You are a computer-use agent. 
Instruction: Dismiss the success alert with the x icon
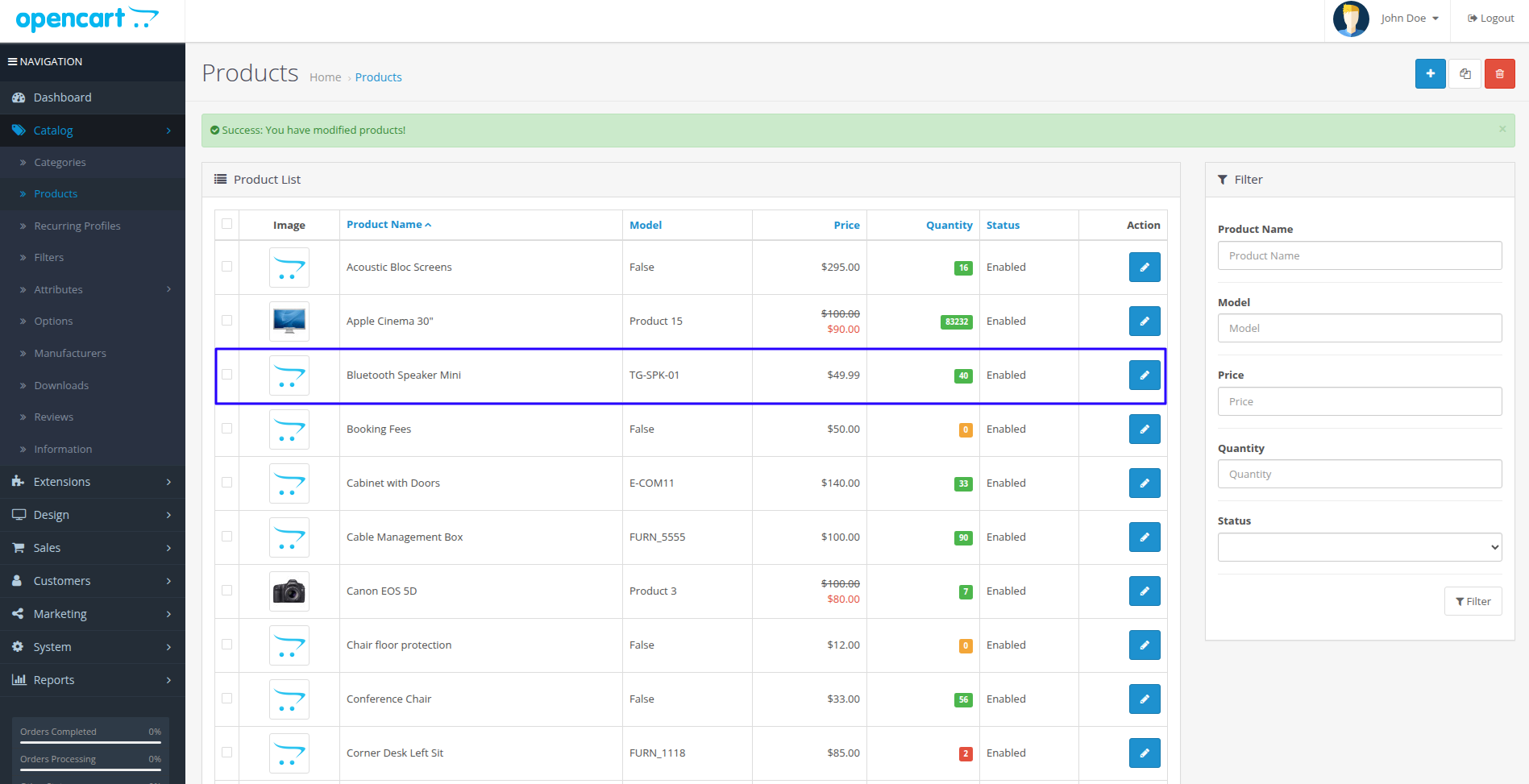(1502, 129)
